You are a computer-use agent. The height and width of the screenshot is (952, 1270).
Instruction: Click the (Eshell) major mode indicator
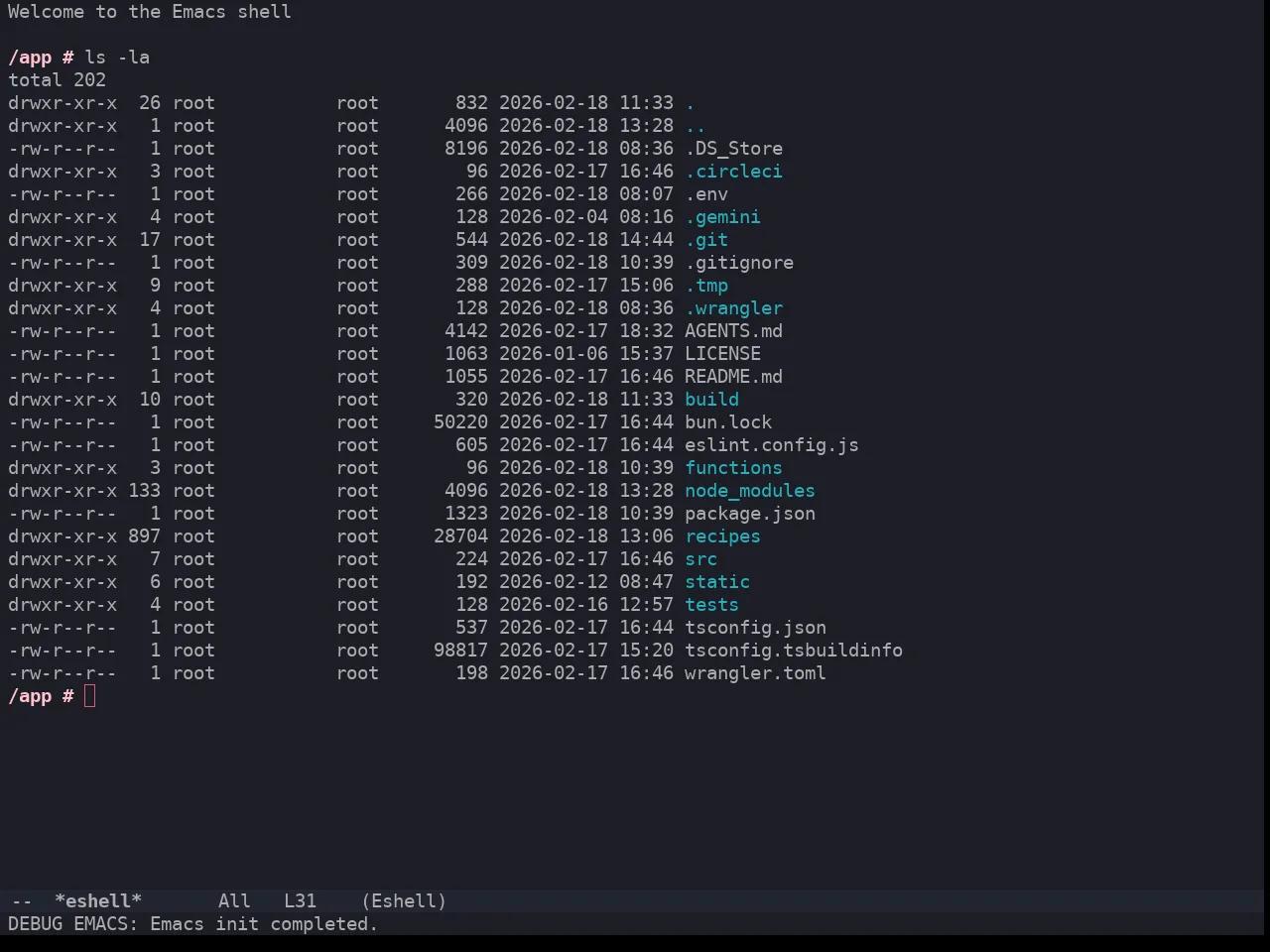404,901
